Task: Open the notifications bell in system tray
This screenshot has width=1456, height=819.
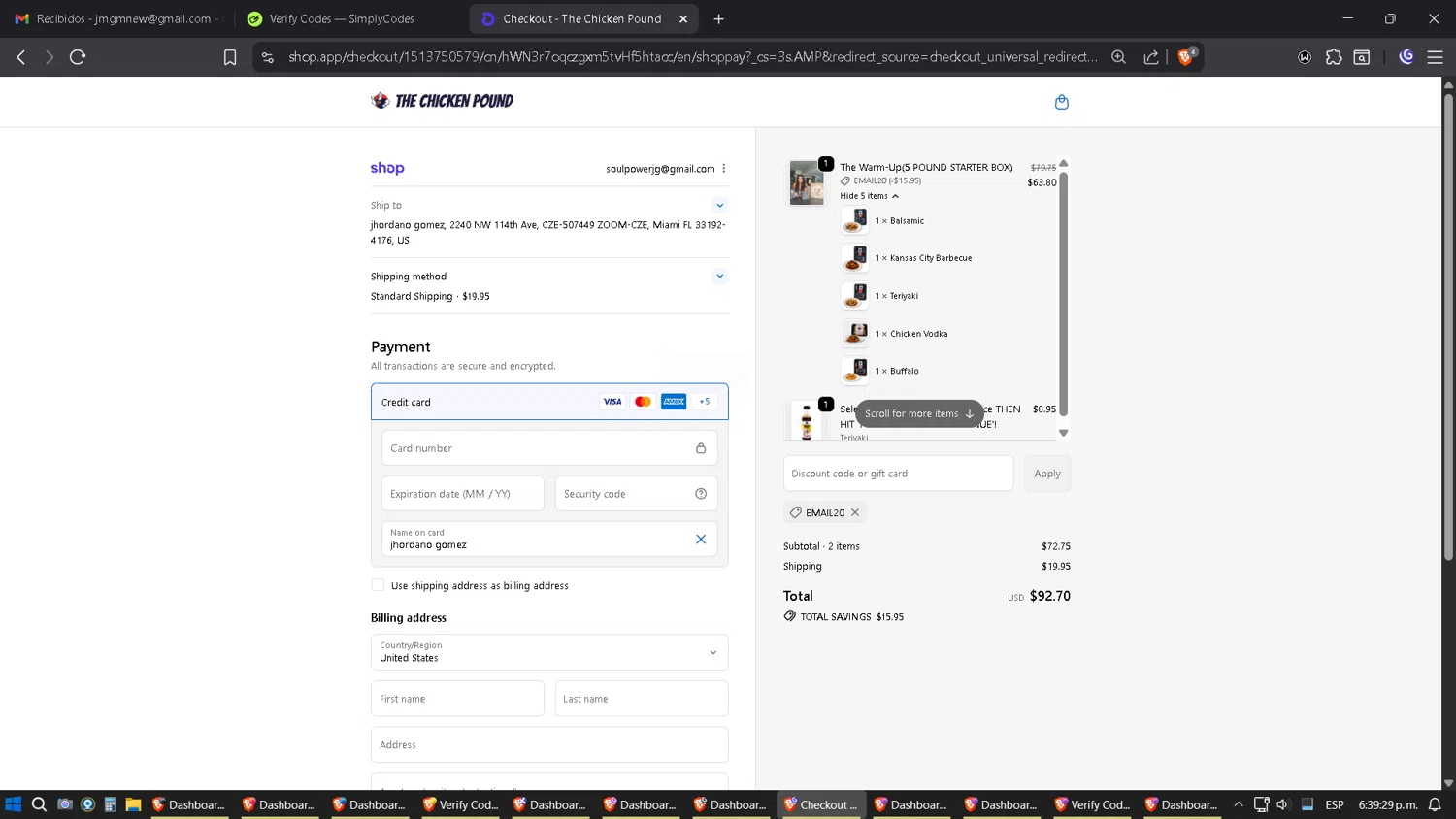Action: (x=1435, y=804)
